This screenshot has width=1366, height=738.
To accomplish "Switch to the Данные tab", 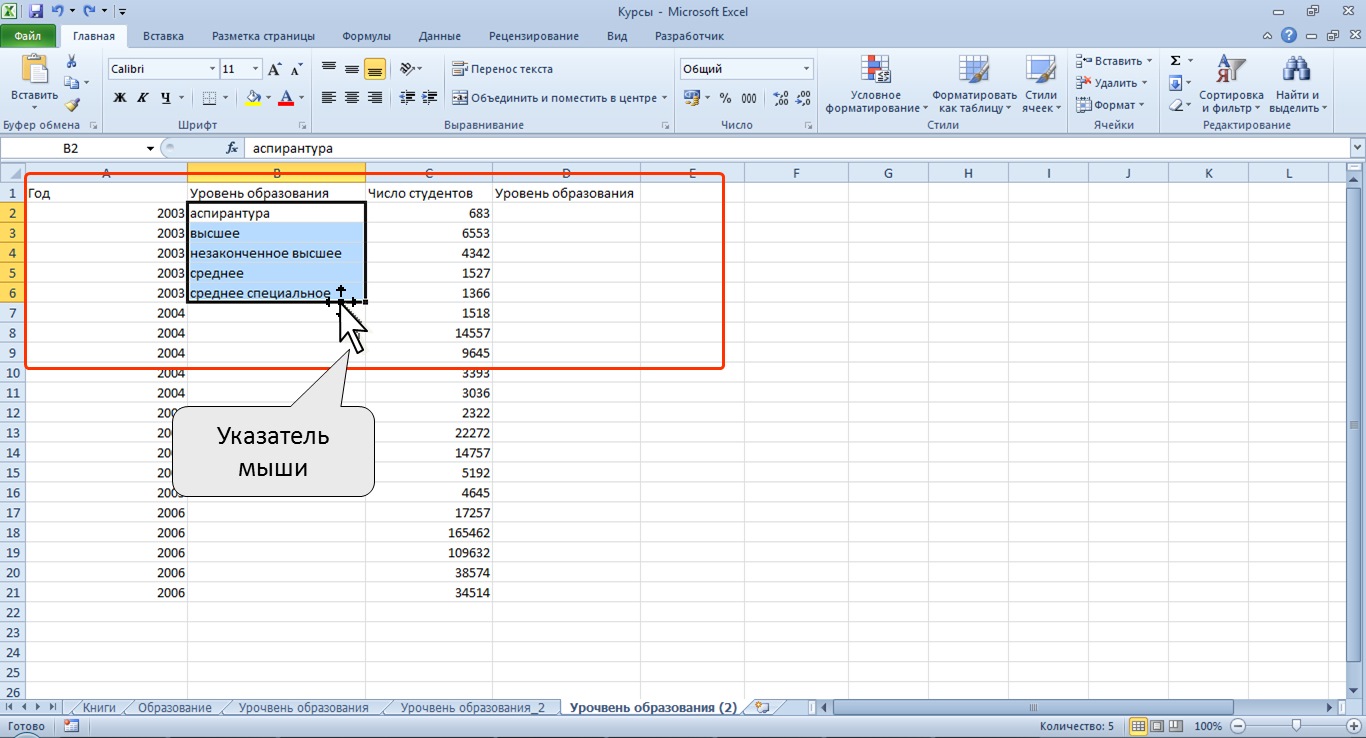I will coord(440,36).
